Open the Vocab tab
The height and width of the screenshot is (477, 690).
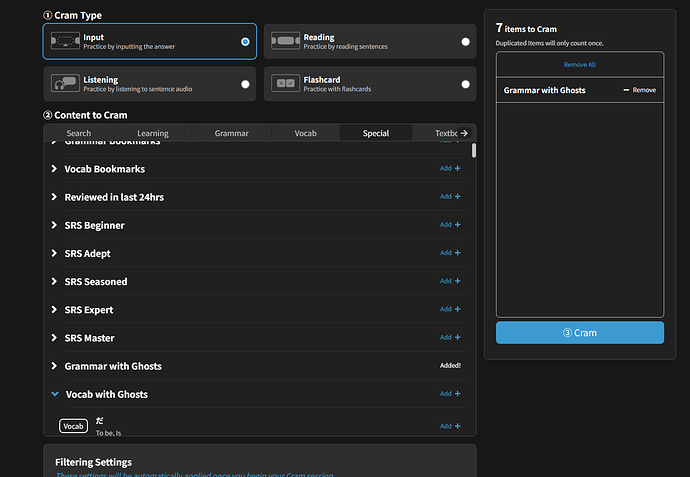pyautogui.click(x=305, y=133)
